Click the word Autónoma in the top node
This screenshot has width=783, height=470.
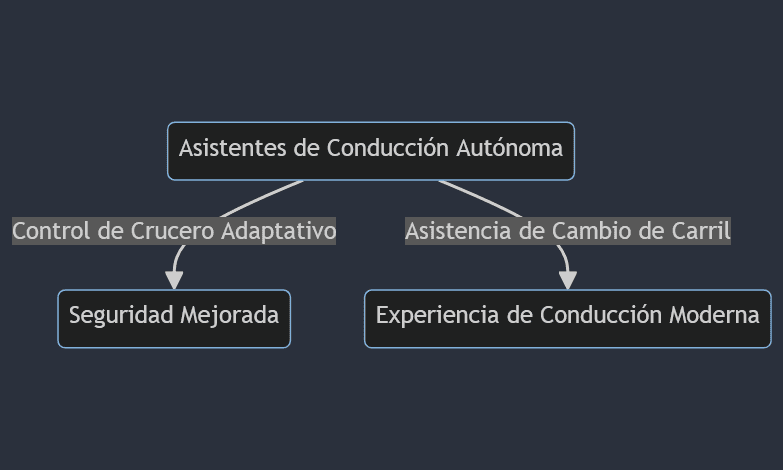click(509, 148)
